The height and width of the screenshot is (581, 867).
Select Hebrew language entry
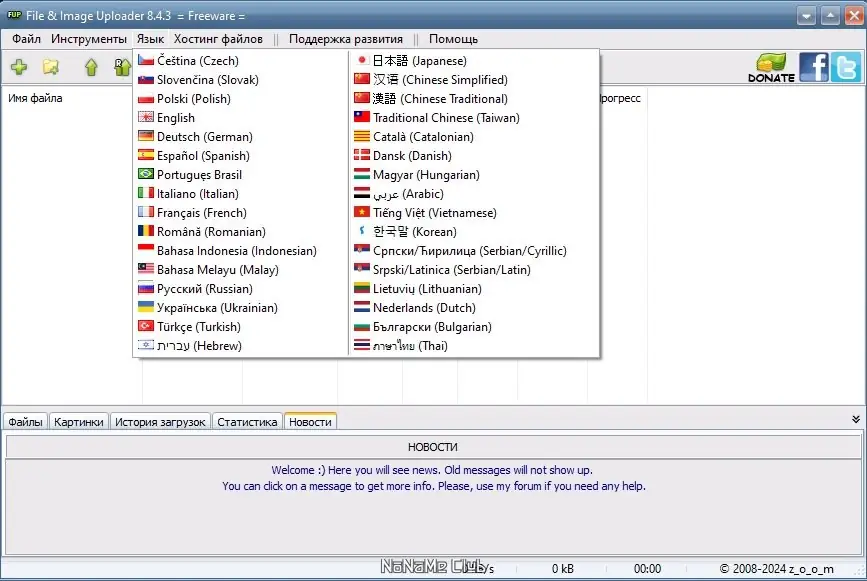click(241, 346)
